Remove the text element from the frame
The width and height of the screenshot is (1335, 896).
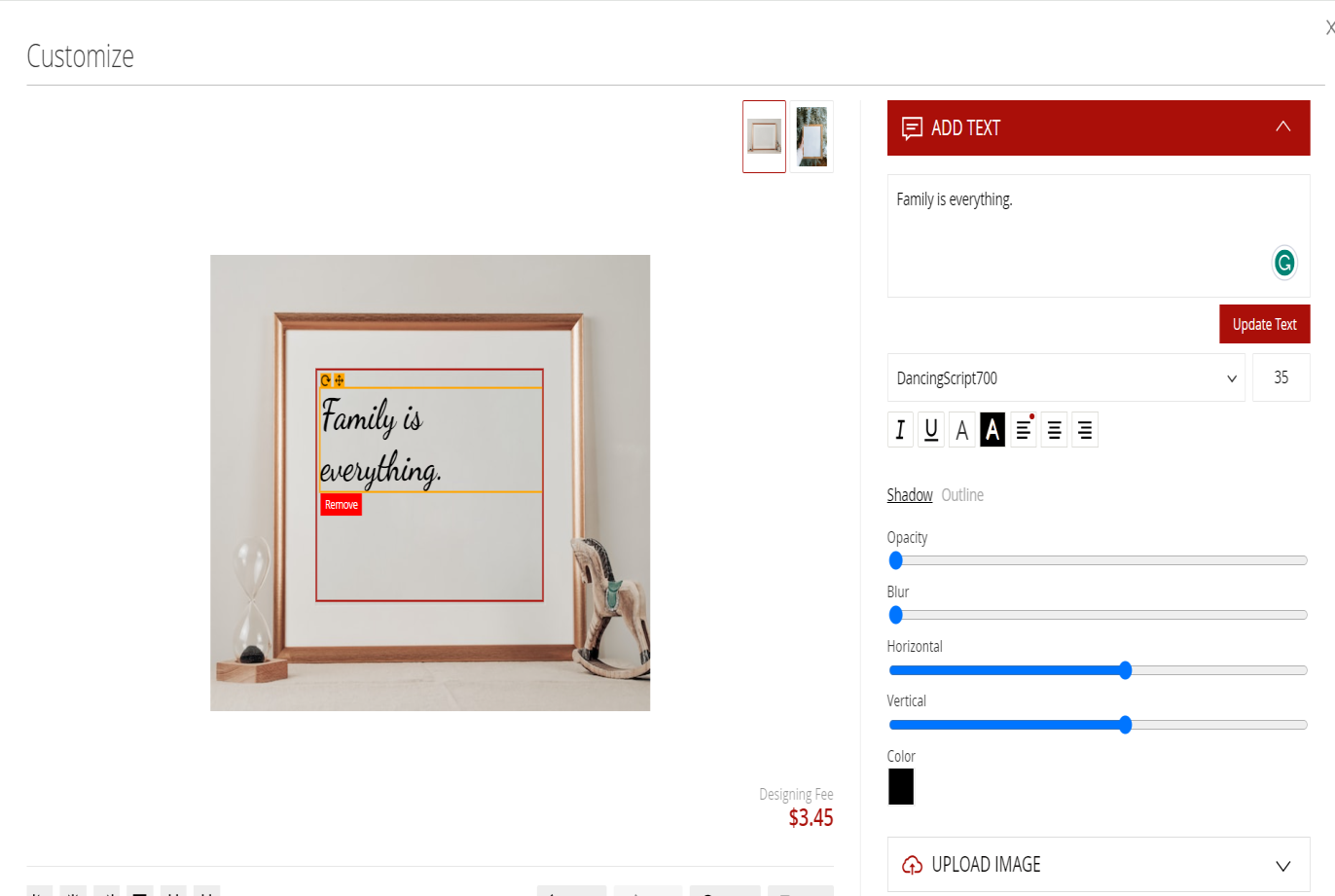point(341,504)
